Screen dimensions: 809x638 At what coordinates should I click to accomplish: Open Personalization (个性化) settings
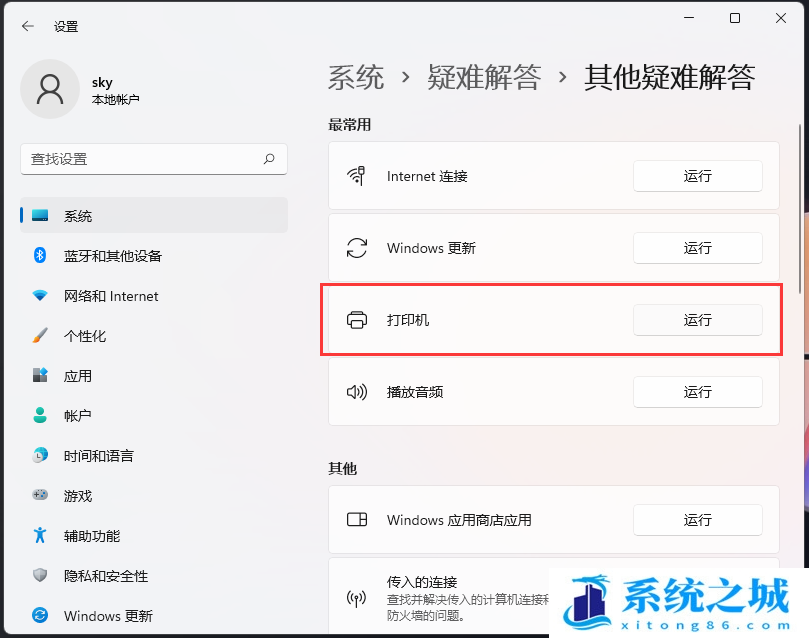pos(84,336)
